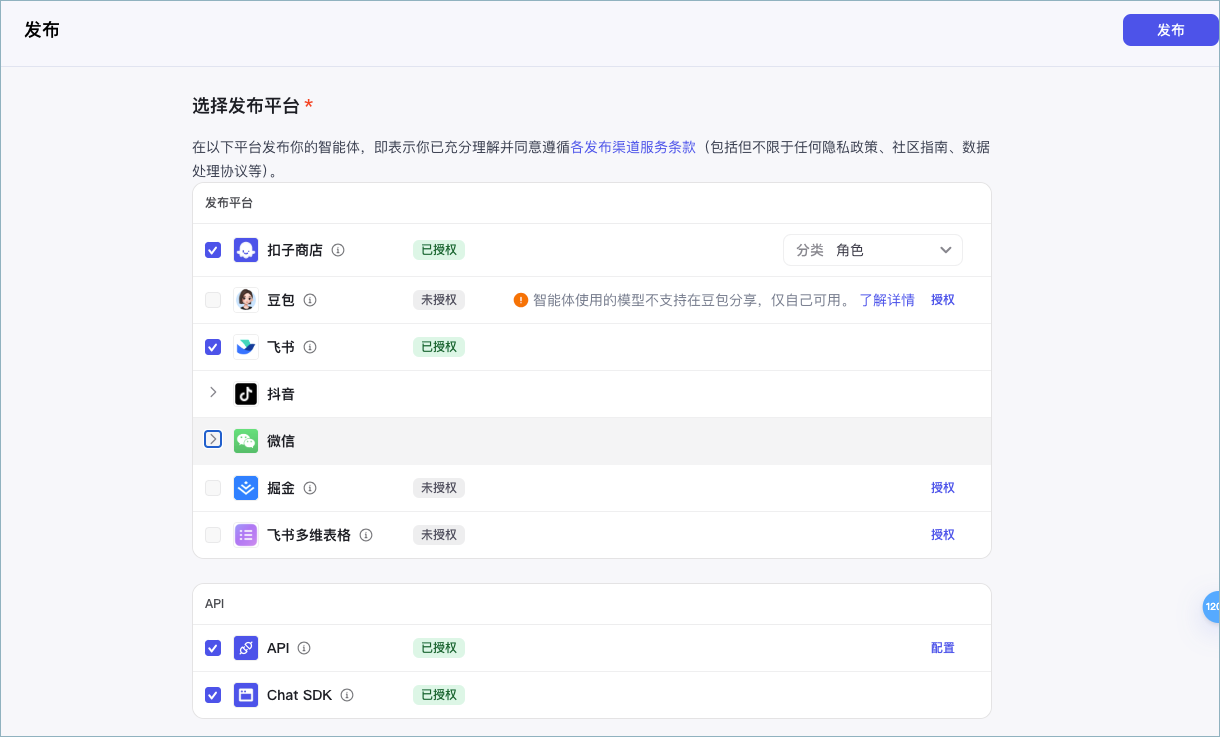Click the API section header

click(215, 604)
